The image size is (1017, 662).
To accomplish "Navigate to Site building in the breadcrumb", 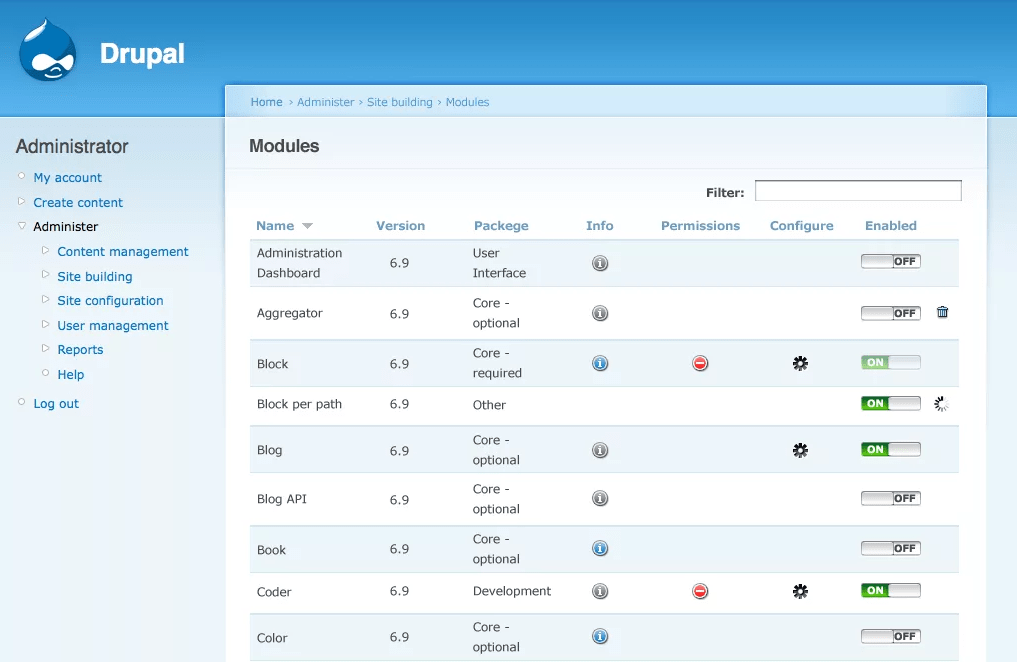I will click(x=398, y=102).
